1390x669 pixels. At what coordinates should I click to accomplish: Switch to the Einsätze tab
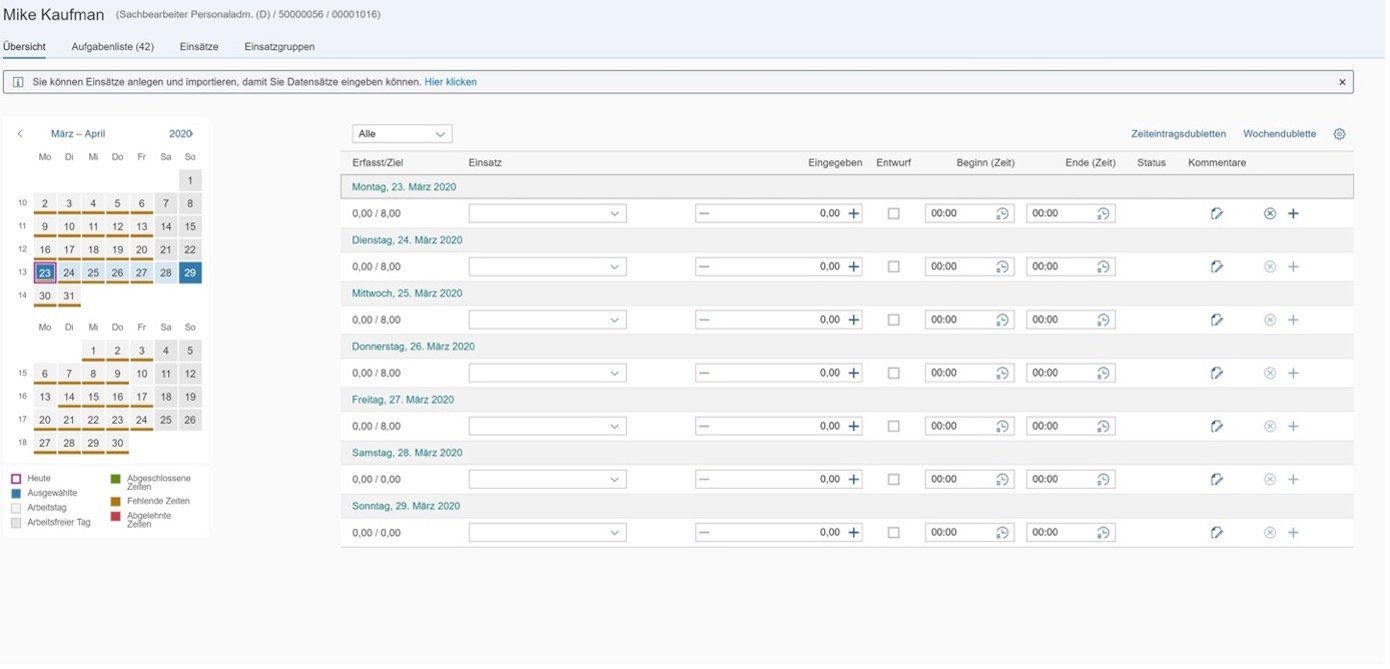(199, 47)
